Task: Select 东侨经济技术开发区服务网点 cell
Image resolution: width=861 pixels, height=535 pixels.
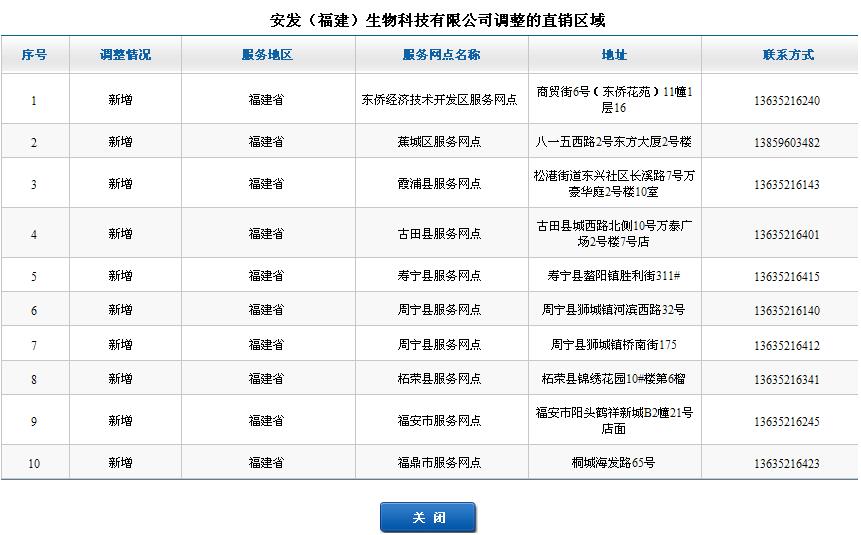Action: pos(439,99)
